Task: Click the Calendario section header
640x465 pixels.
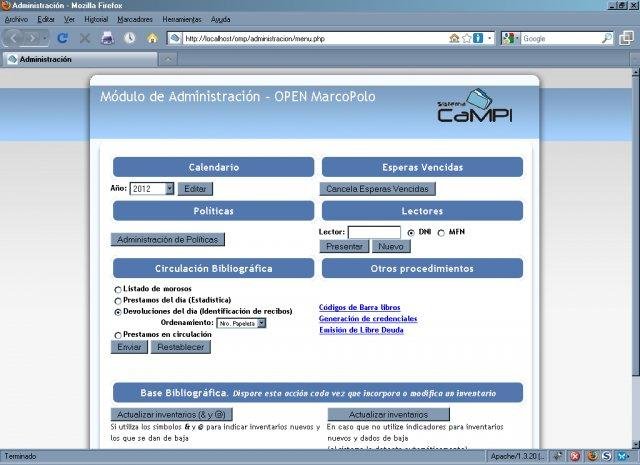Action: coord(213,167)
